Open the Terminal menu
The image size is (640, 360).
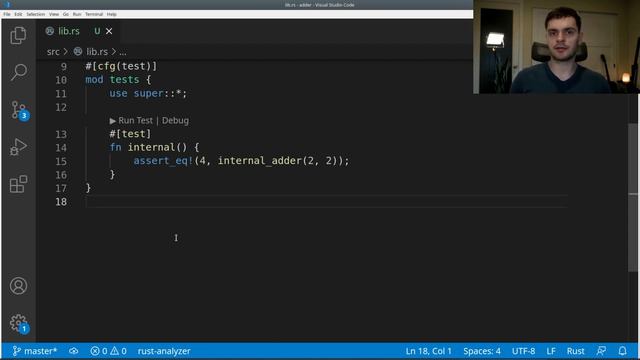94,14
